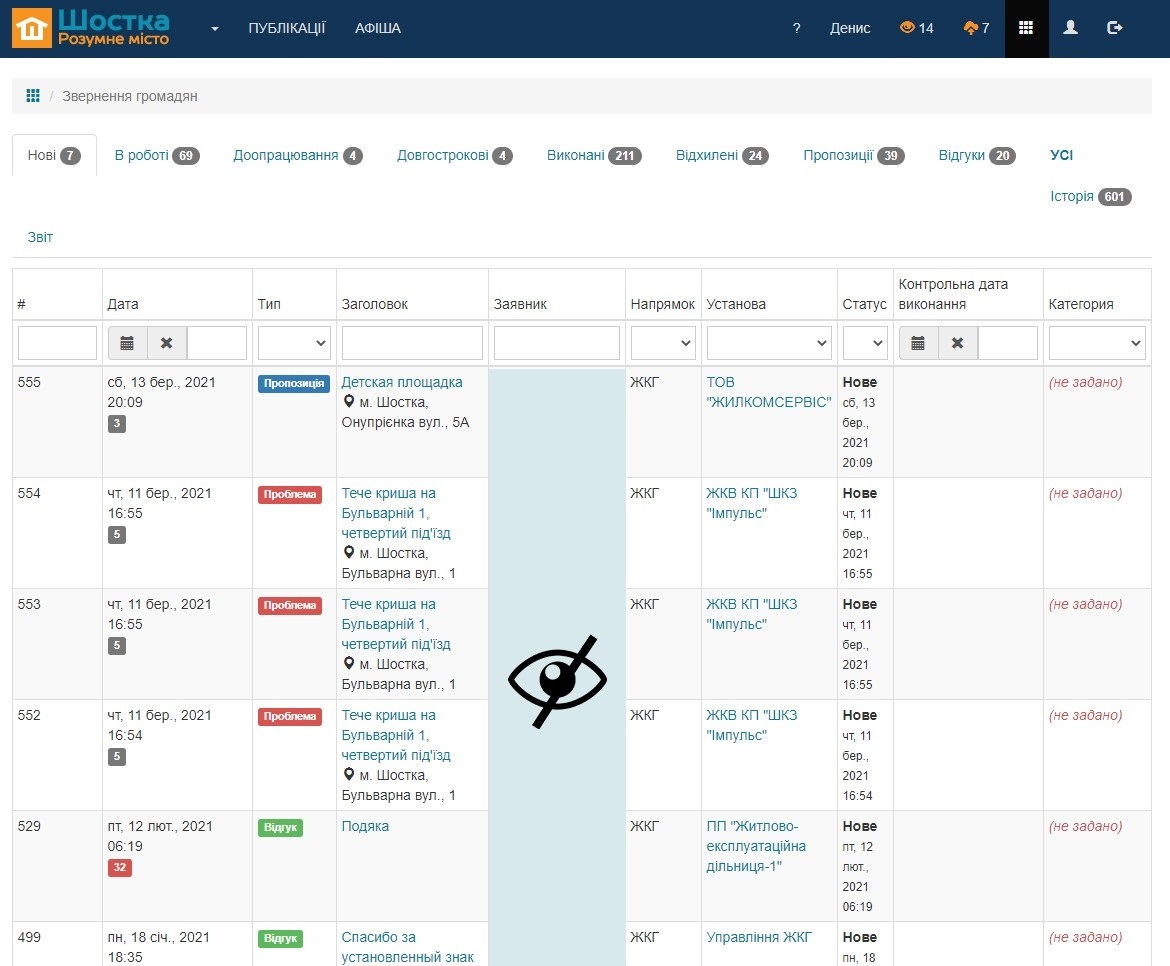Sort by the Дата column header
Viewport: 1170px width, 966px height.
(122, 304)
